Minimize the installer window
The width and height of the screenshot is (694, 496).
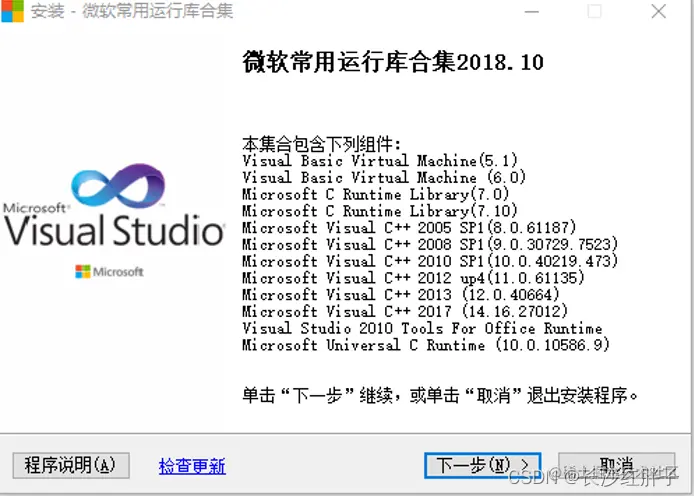pyautogui.click(x=532, y=11)
